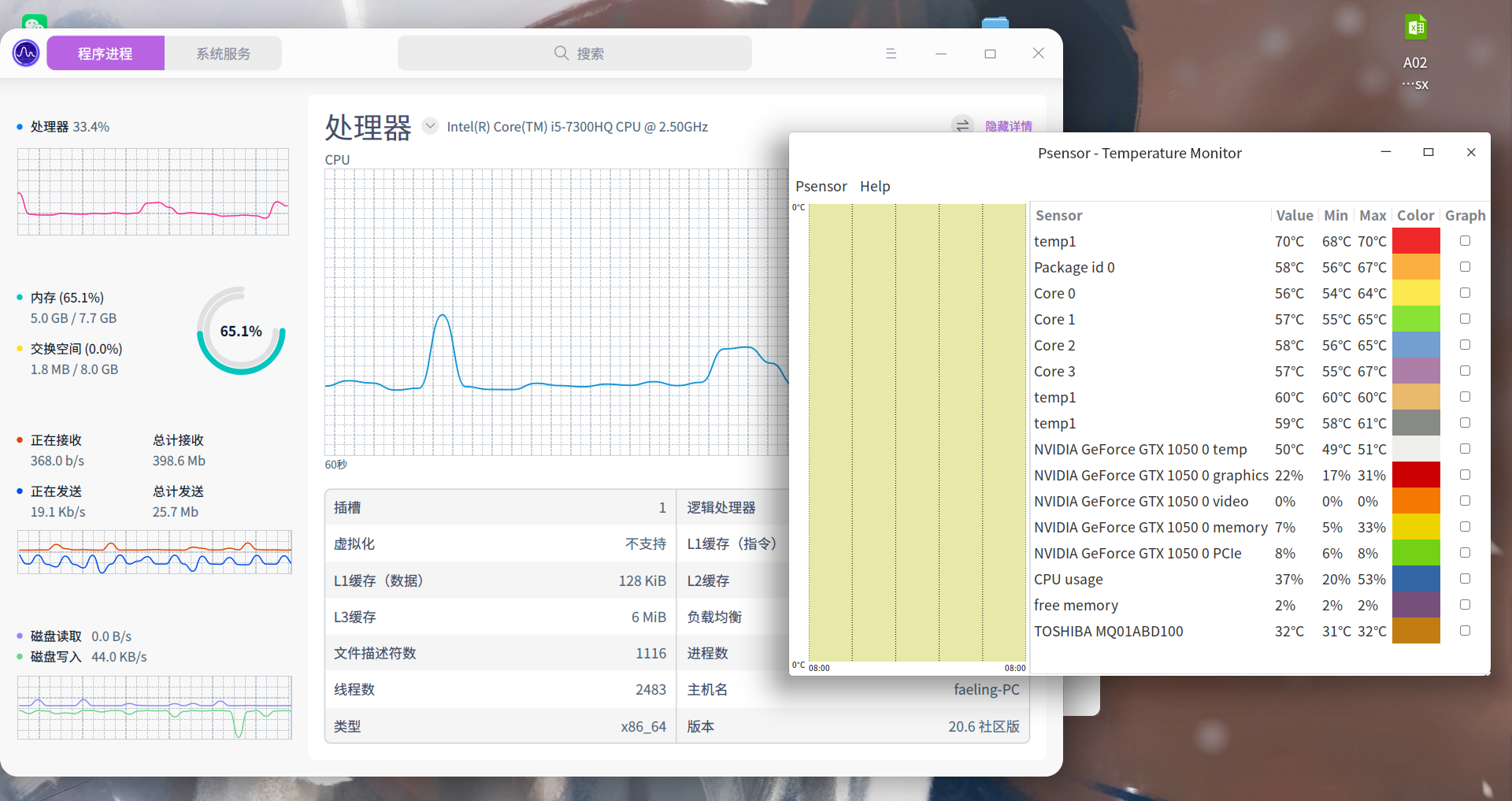Close the Psensor Temperature Monitor window
1512x801 pixels.
pos(1470,152)
